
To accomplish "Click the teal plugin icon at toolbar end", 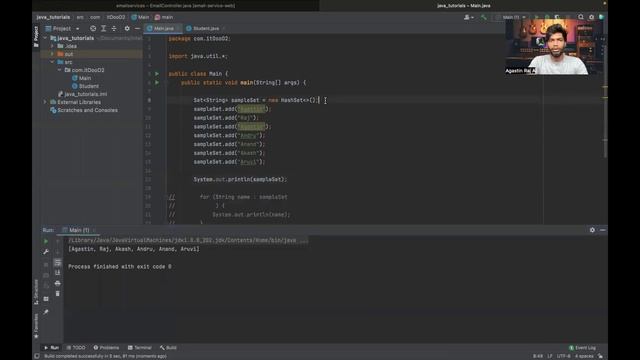I will 602,17.
